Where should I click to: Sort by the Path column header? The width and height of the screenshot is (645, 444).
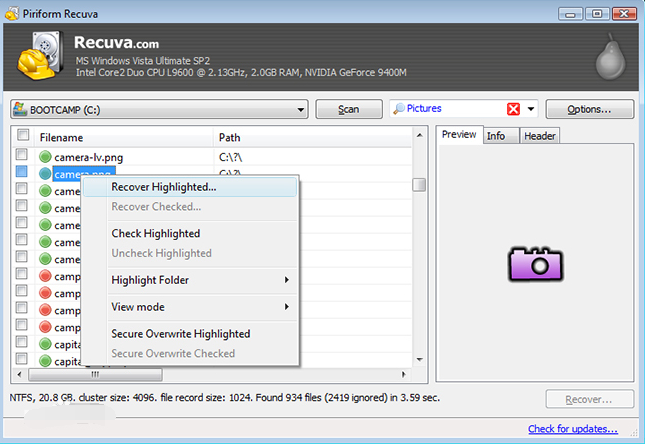(313, 137)
